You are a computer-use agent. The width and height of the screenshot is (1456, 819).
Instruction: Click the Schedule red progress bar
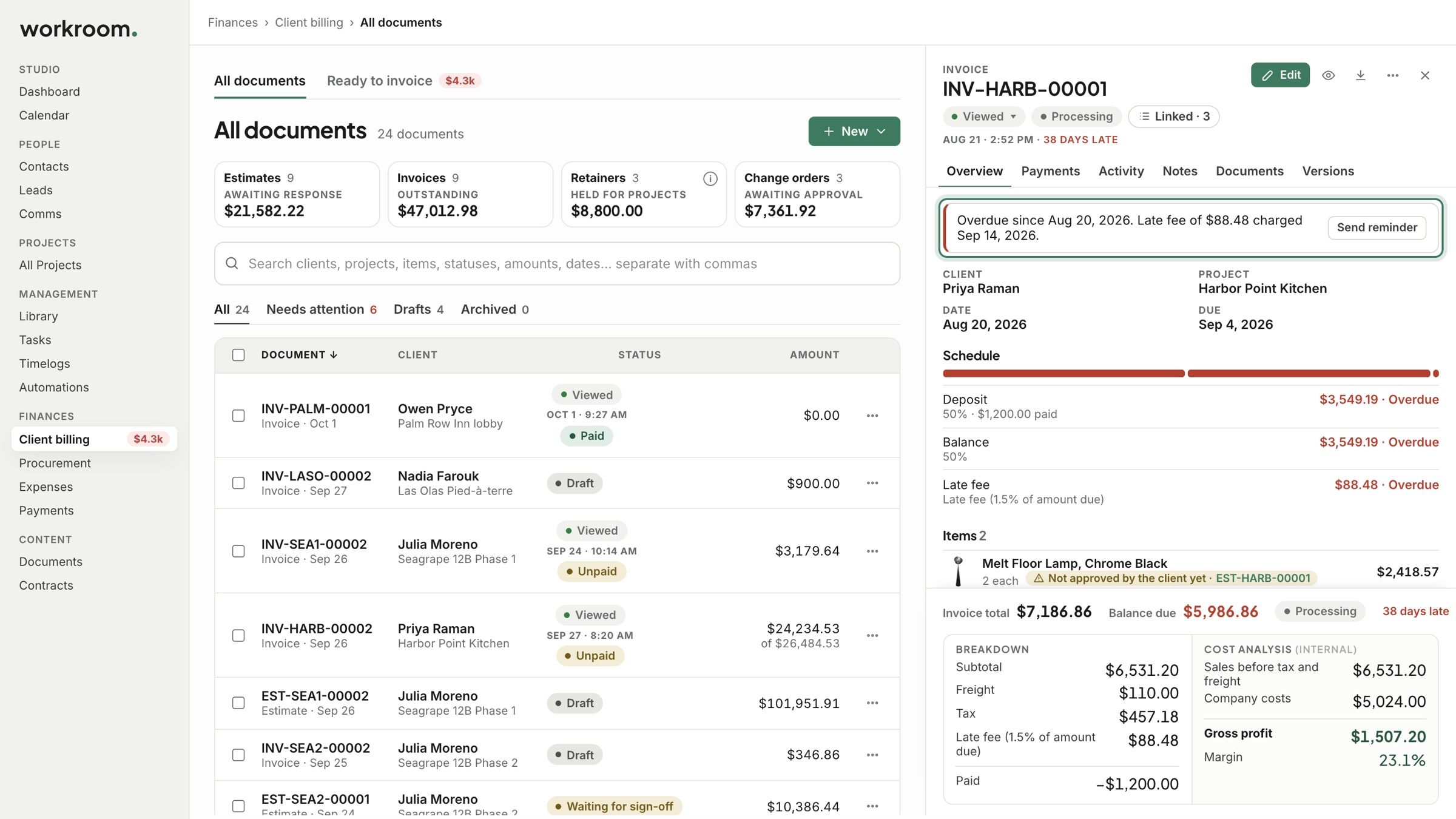[1190, 373]
